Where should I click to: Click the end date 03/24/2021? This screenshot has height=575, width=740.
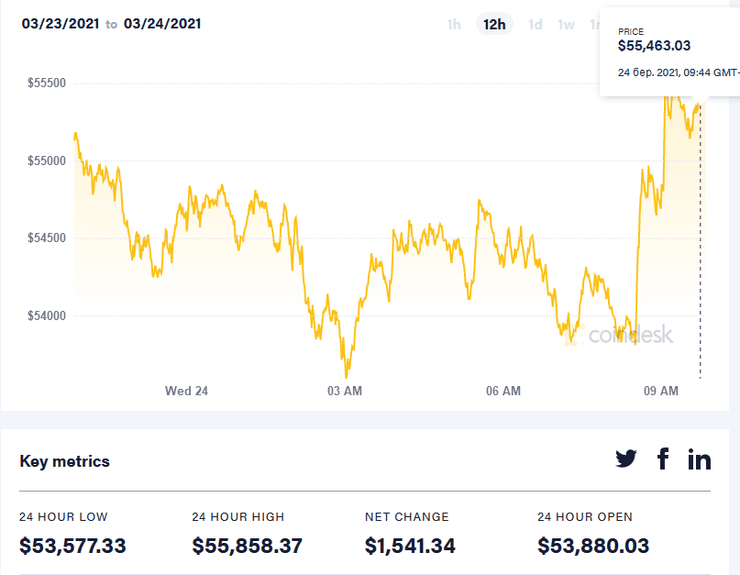pyautogui.click(x=162, y=23)
